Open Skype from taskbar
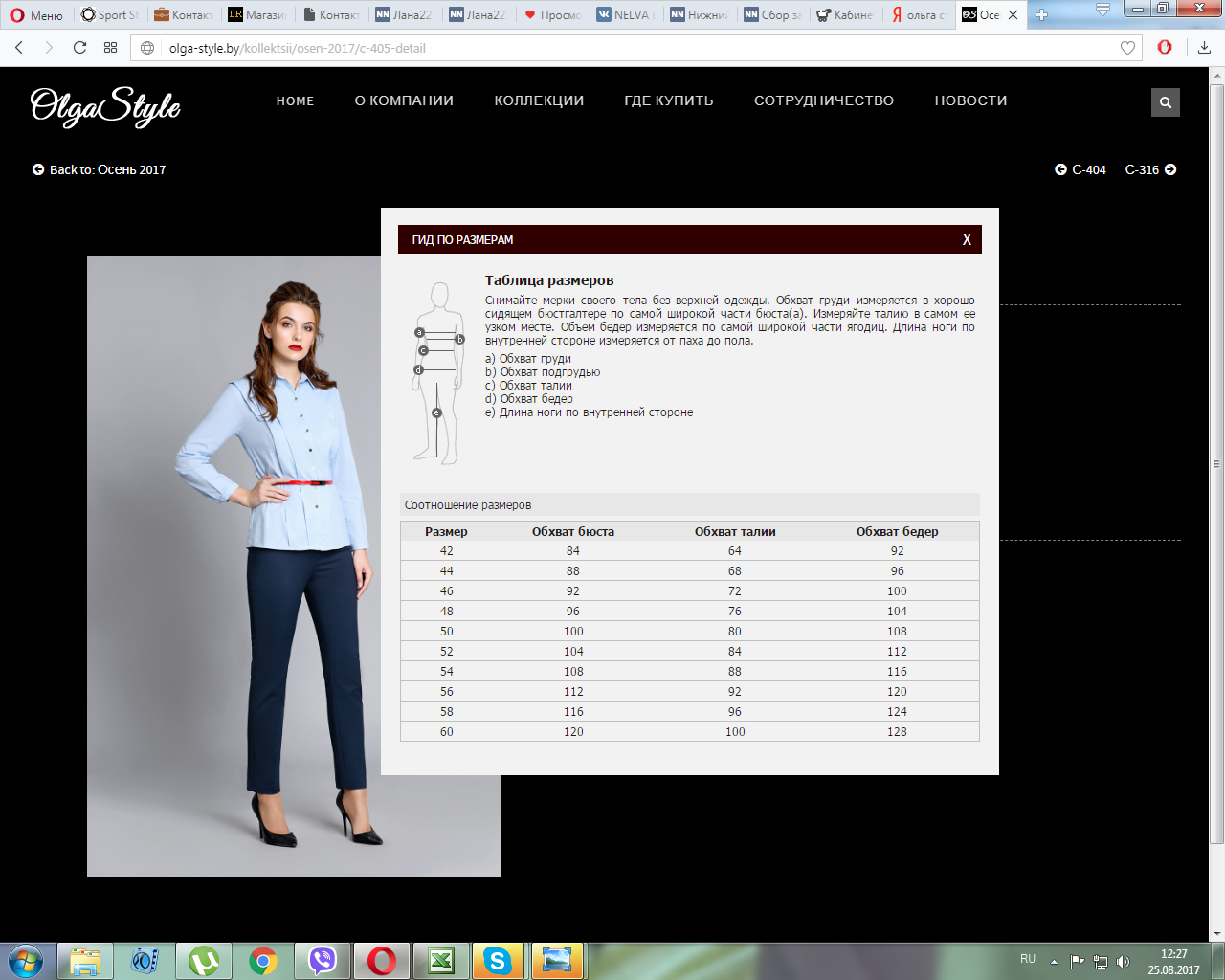 (498, 961)
